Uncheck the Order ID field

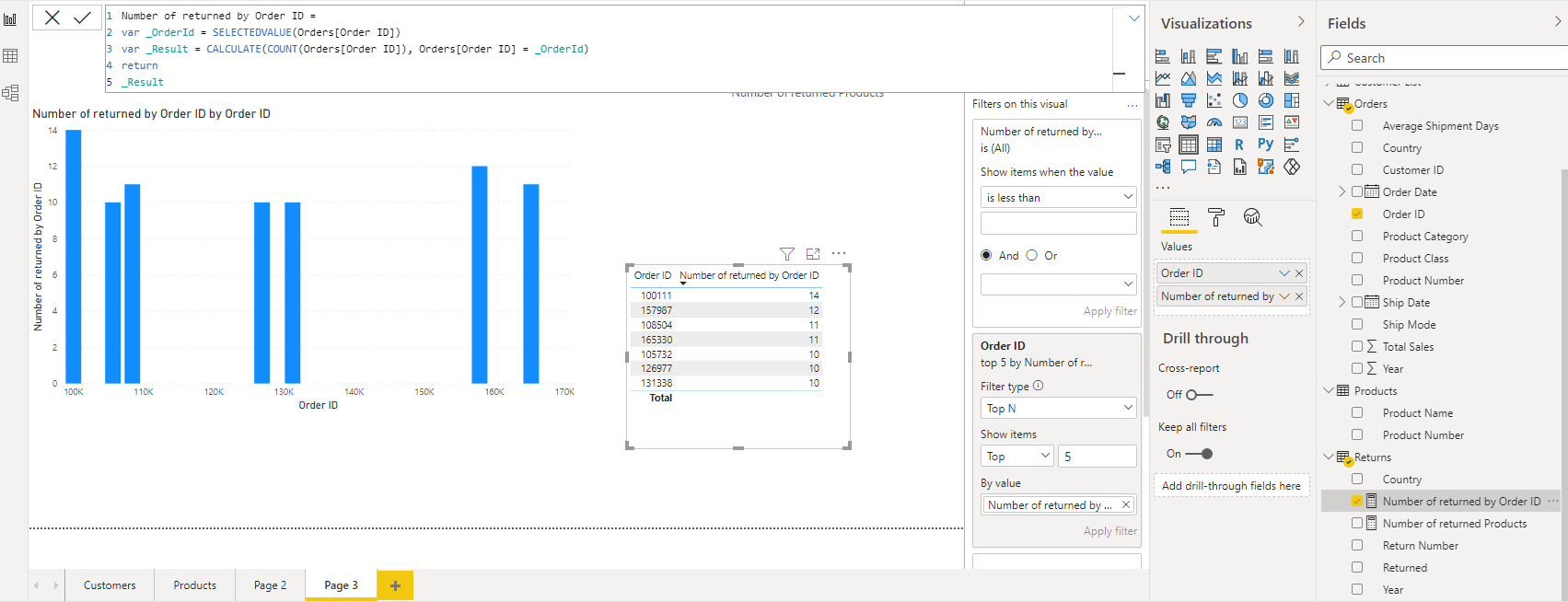(1357, 214)
